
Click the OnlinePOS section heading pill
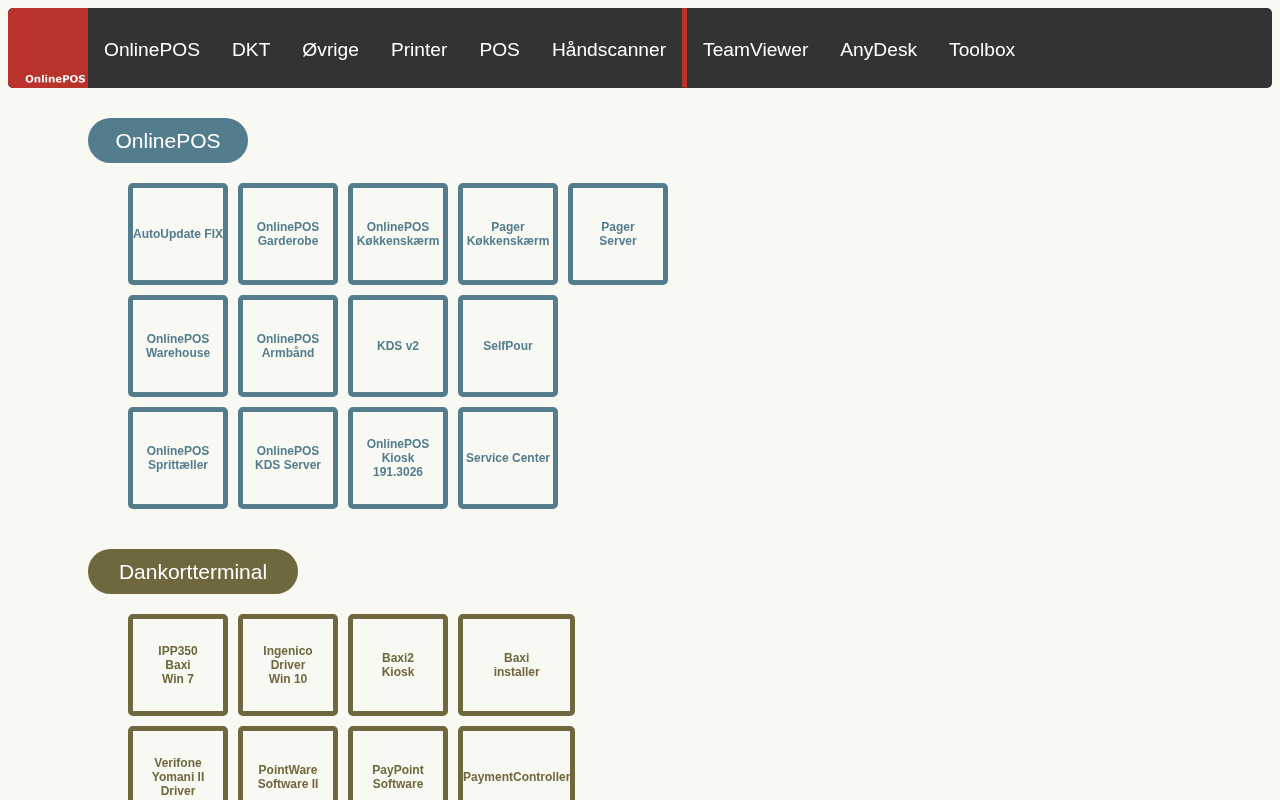(168, 141)
